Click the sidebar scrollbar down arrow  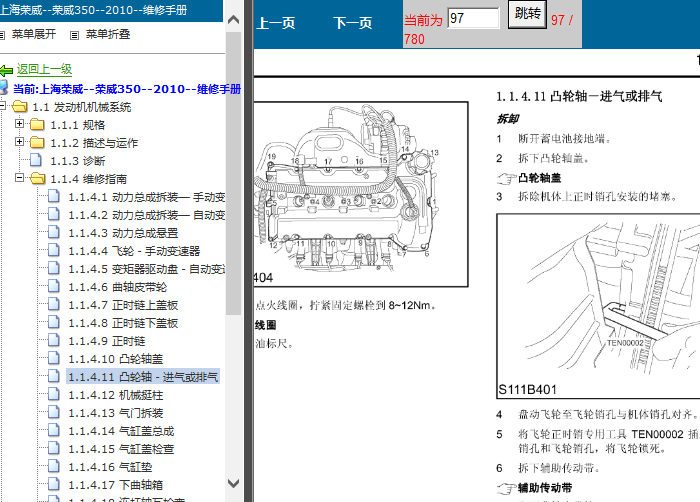(233, 483)
